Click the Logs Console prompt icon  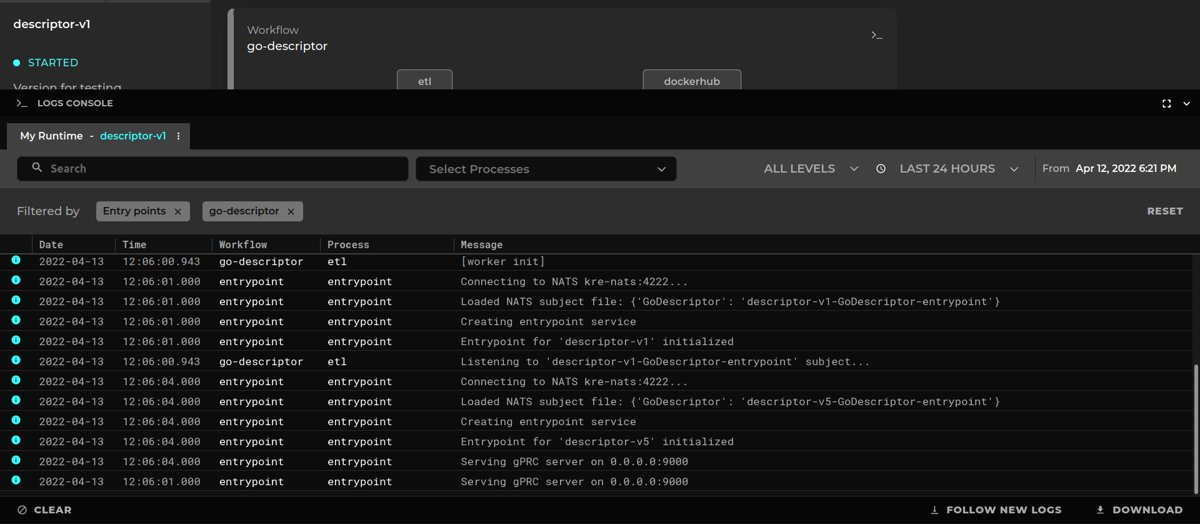22,103
